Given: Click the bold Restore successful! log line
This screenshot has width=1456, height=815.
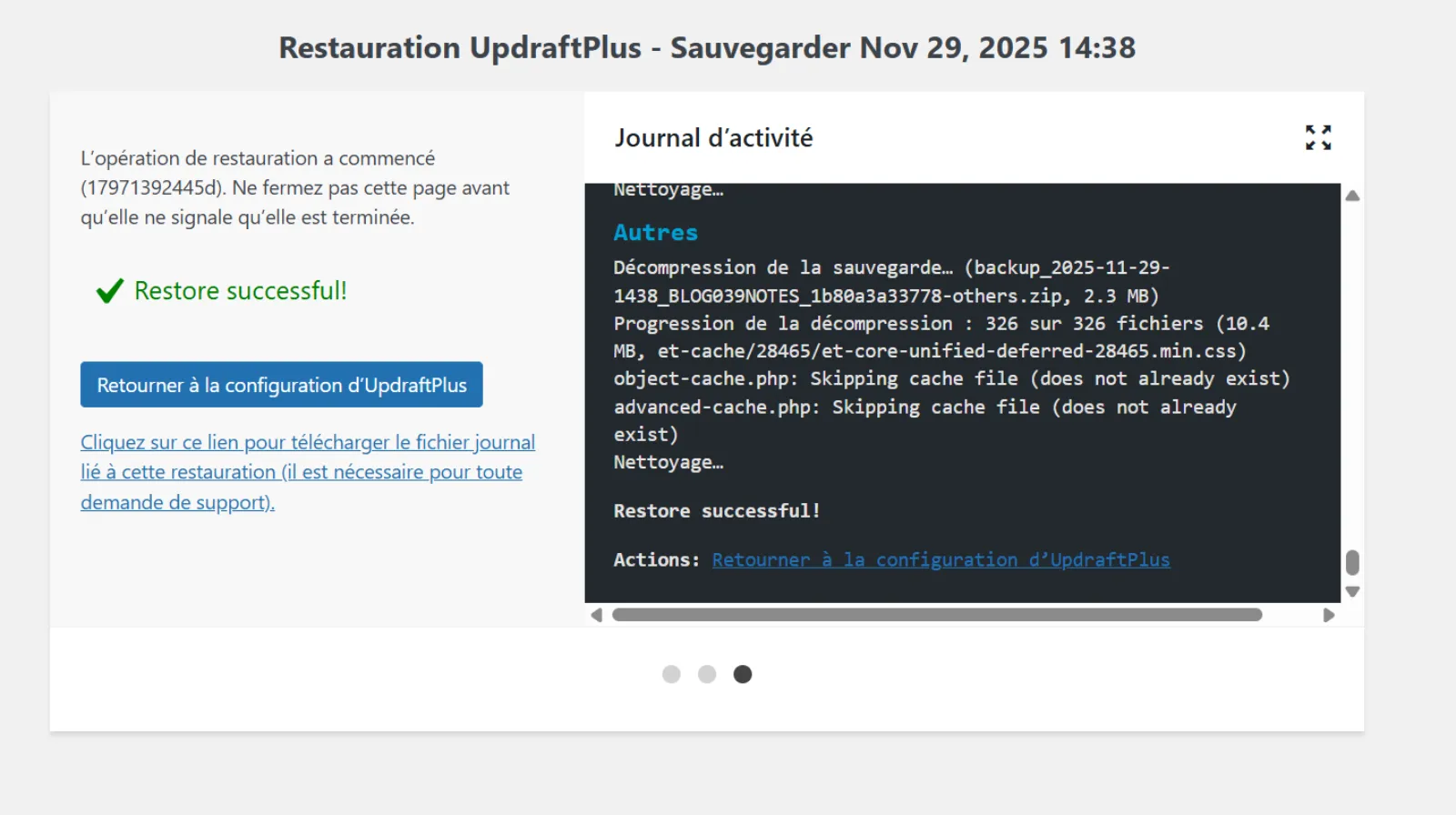Looking at the screenshot, I should coord(716,511).
